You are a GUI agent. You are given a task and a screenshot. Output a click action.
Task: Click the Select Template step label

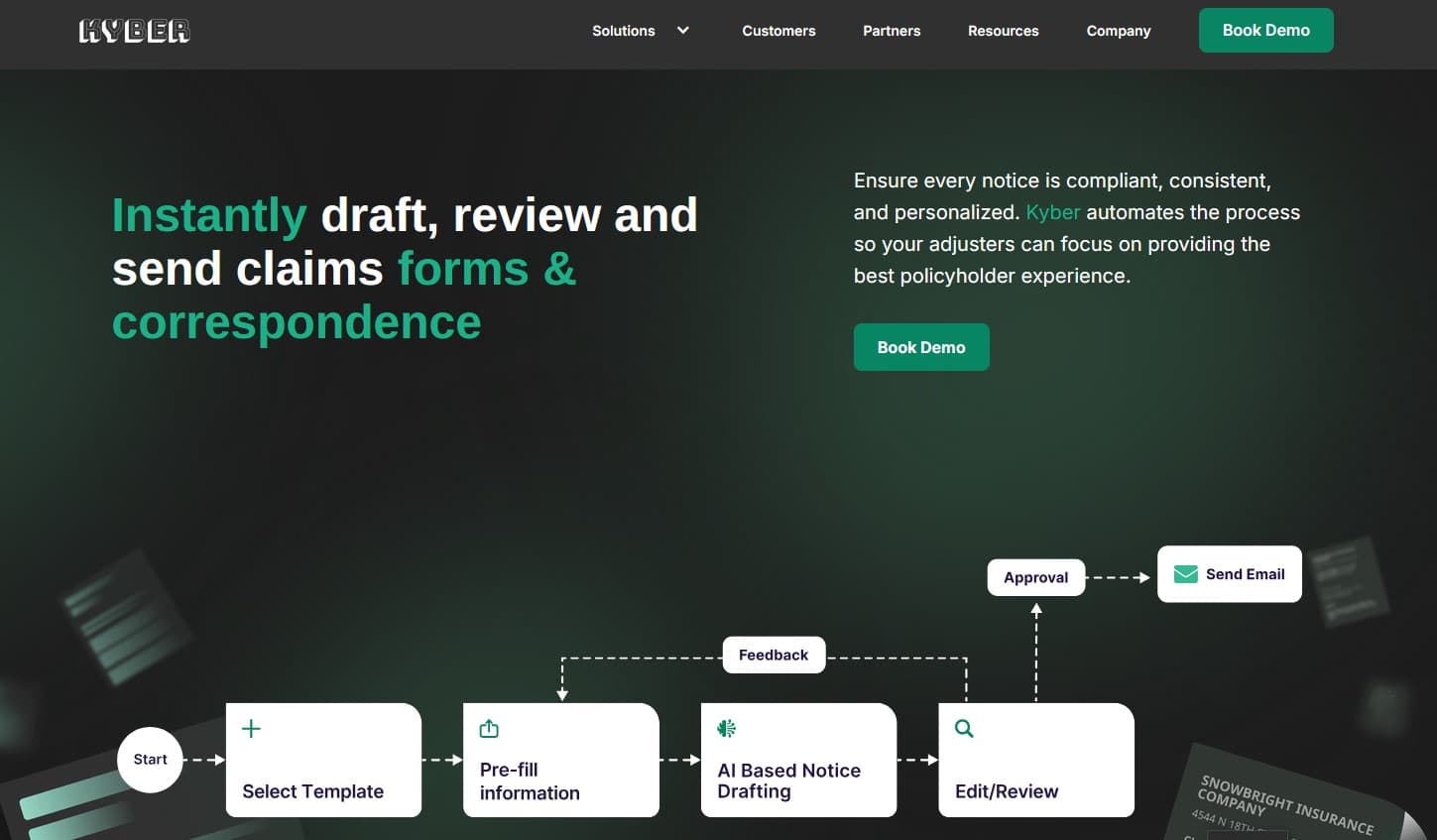tap(313, 791)
